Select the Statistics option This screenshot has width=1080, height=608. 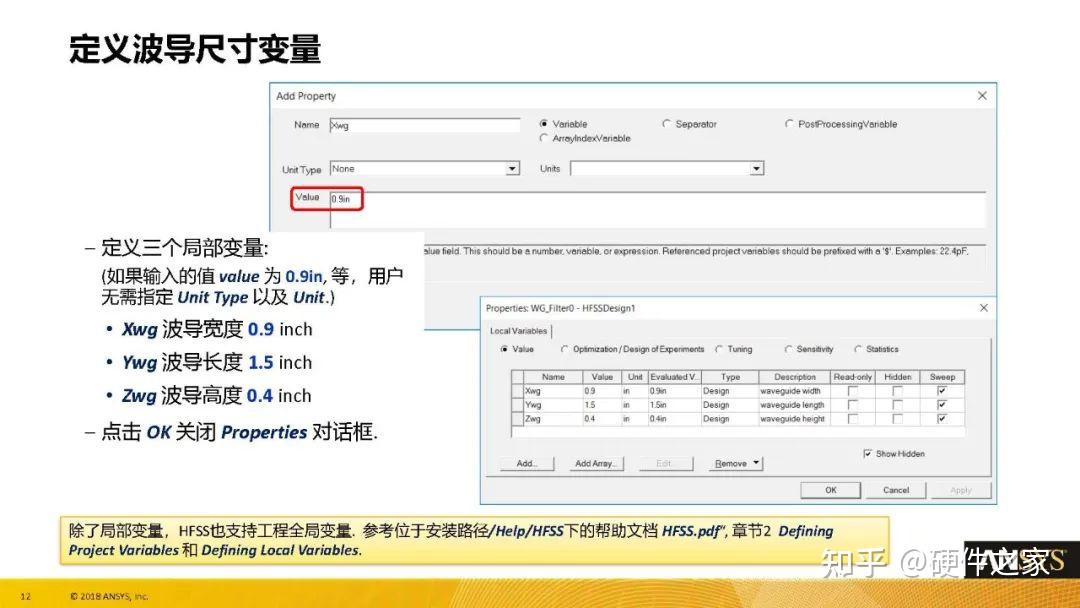[856, 349]
